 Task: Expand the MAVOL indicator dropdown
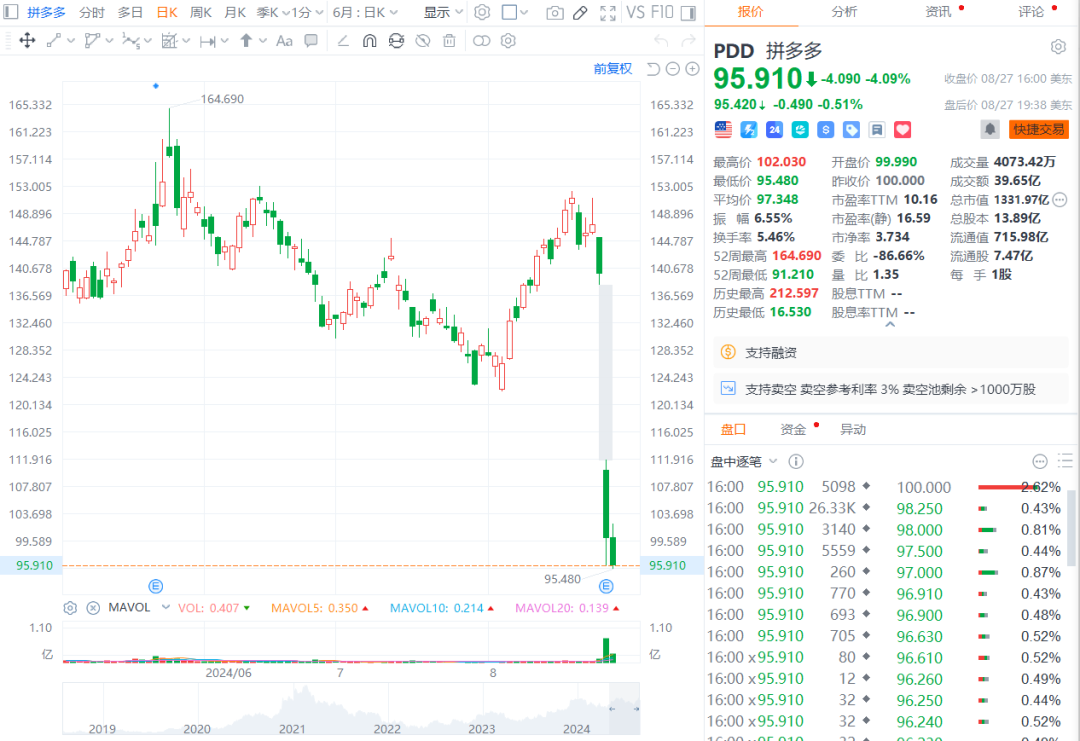(165, 607)
